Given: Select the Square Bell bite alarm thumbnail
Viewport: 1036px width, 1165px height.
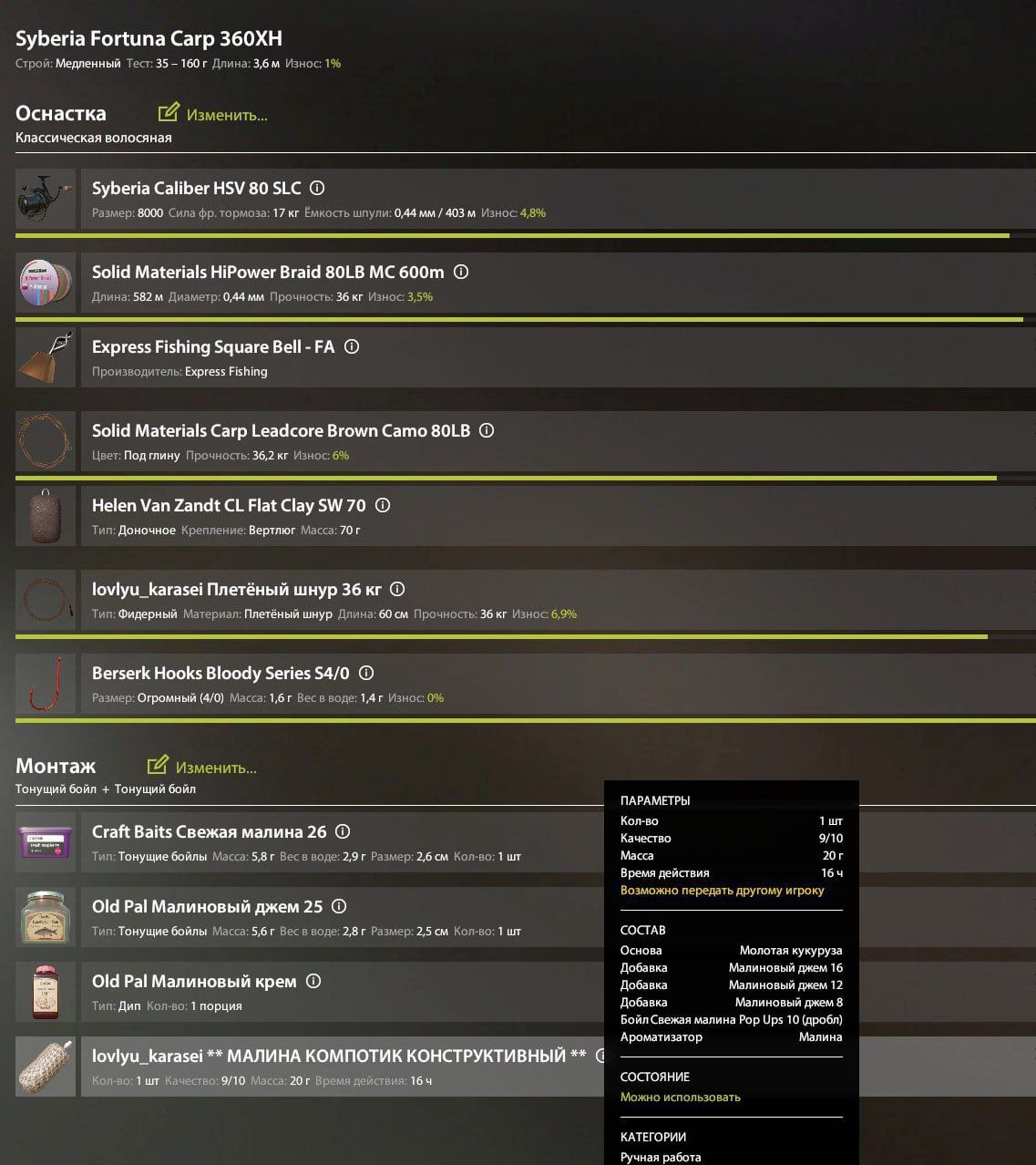Looking at the screenshot, I should pos(46,357).
